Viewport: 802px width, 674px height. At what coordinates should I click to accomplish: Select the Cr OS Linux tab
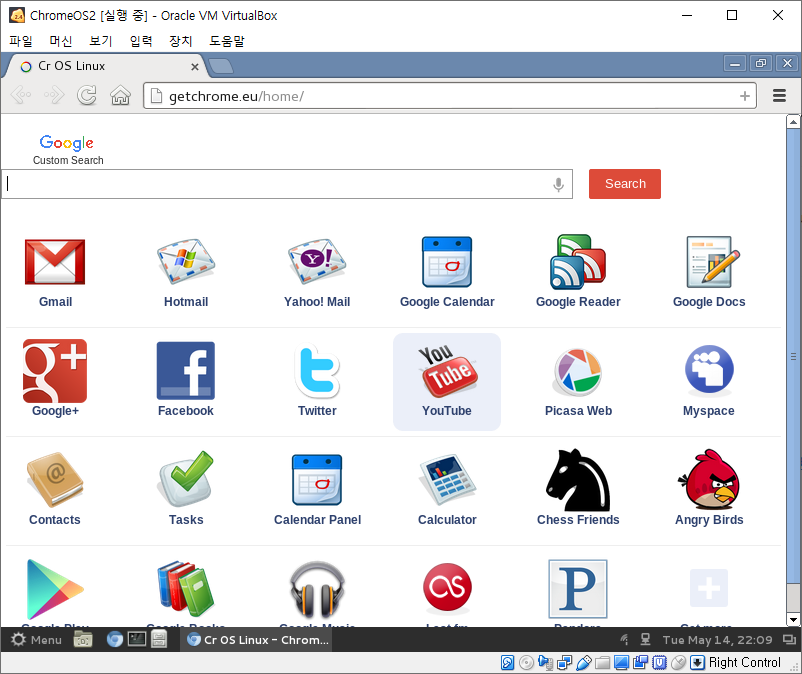(x=105, y=66)
